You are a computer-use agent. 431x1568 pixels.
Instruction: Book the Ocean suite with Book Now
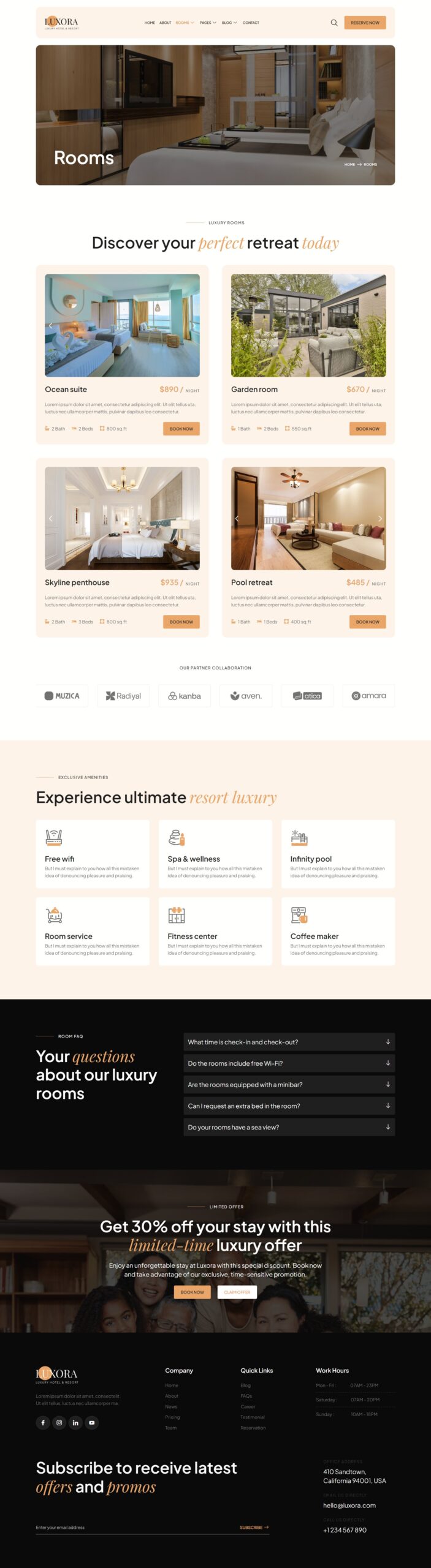[181, 429]
